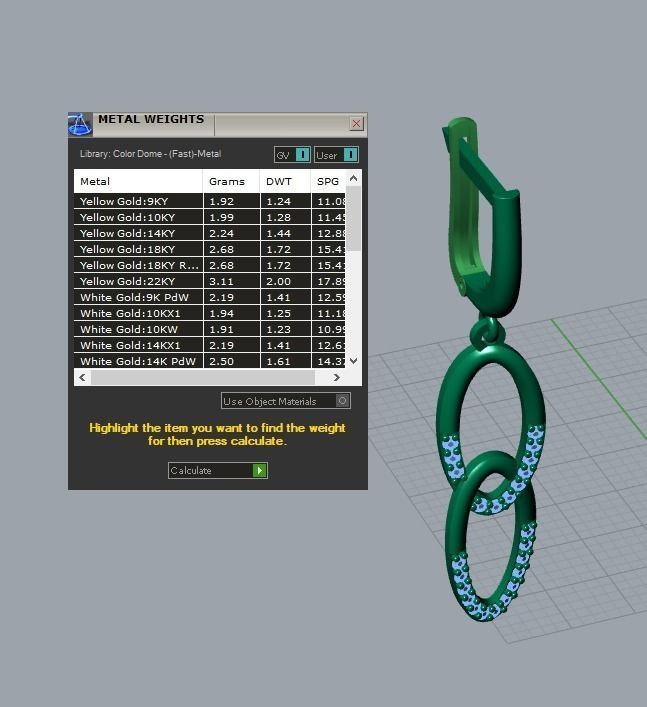This screenshot has height=707, width=647.
Task: Sort by the Grams column header
Action: [231, 181]
